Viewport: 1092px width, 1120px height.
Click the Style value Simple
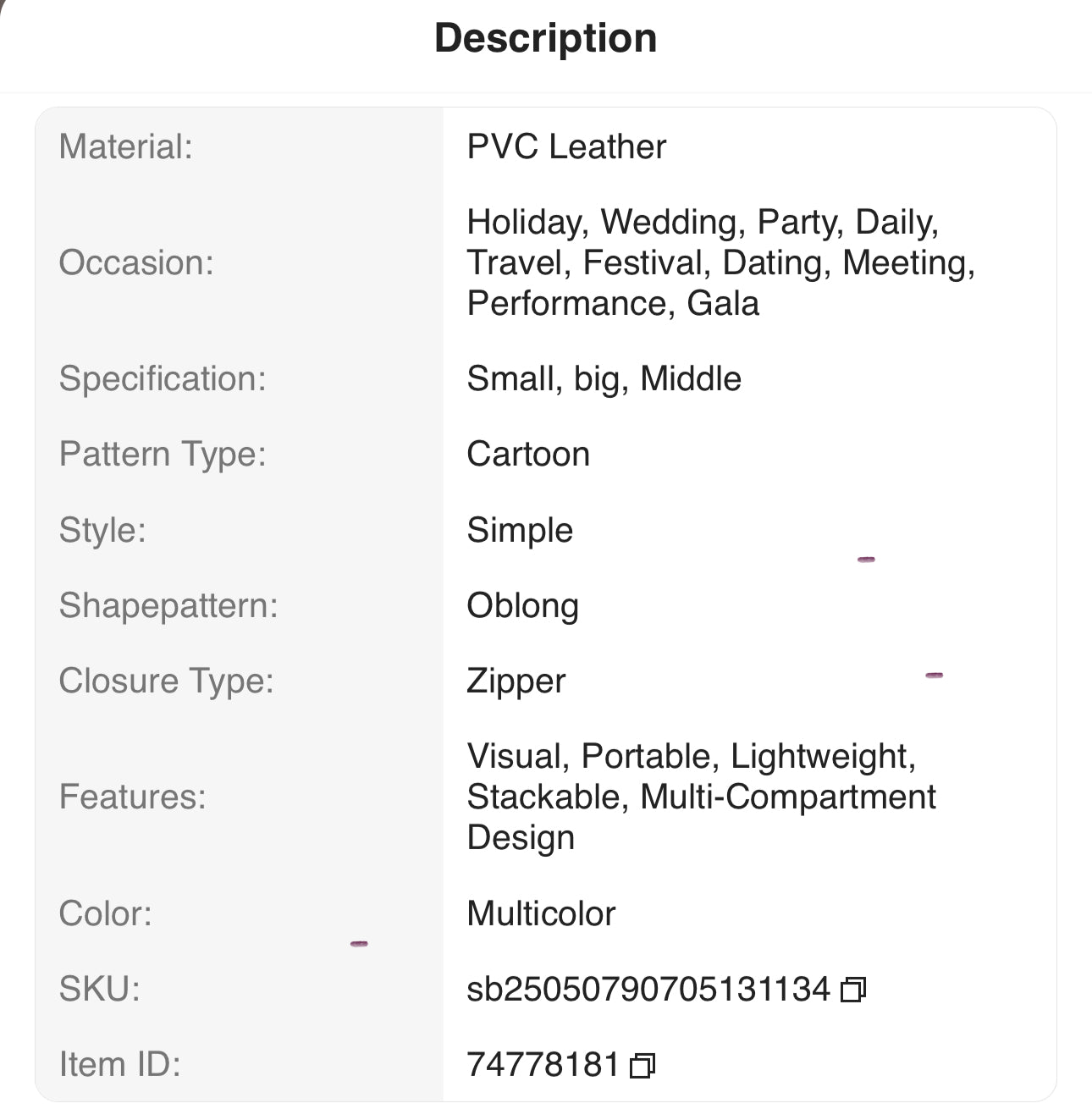(x=520, y=531)
